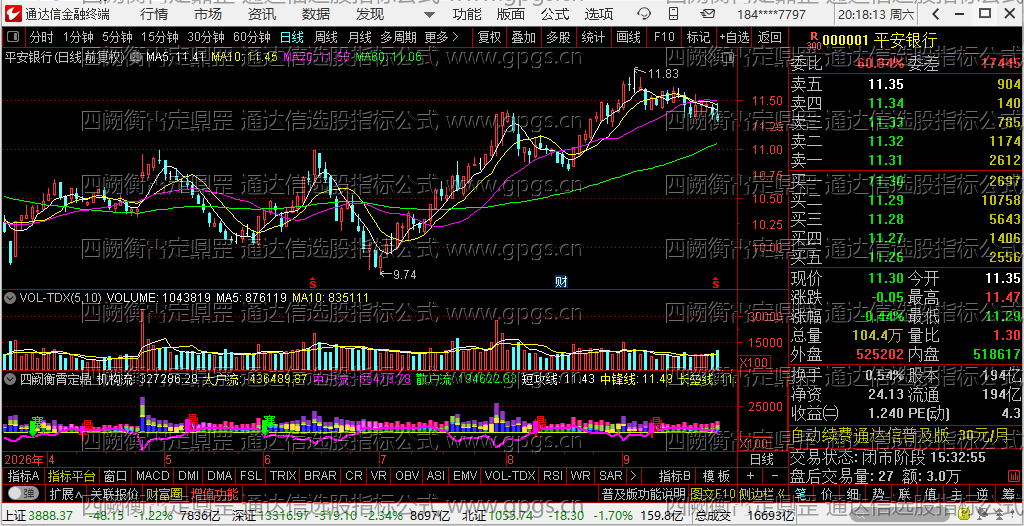
Task: Open the 公式 menu
Action: point(555,14)
